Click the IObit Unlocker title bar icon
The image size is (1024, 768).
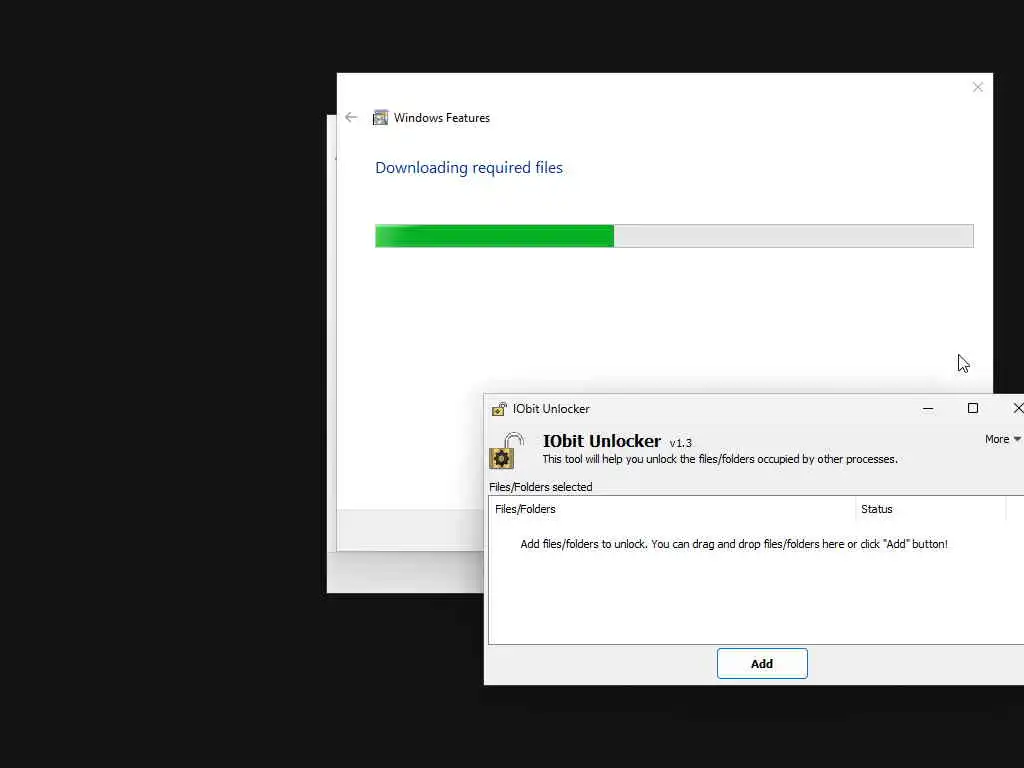pyautogui.click(x=499, y=409)
